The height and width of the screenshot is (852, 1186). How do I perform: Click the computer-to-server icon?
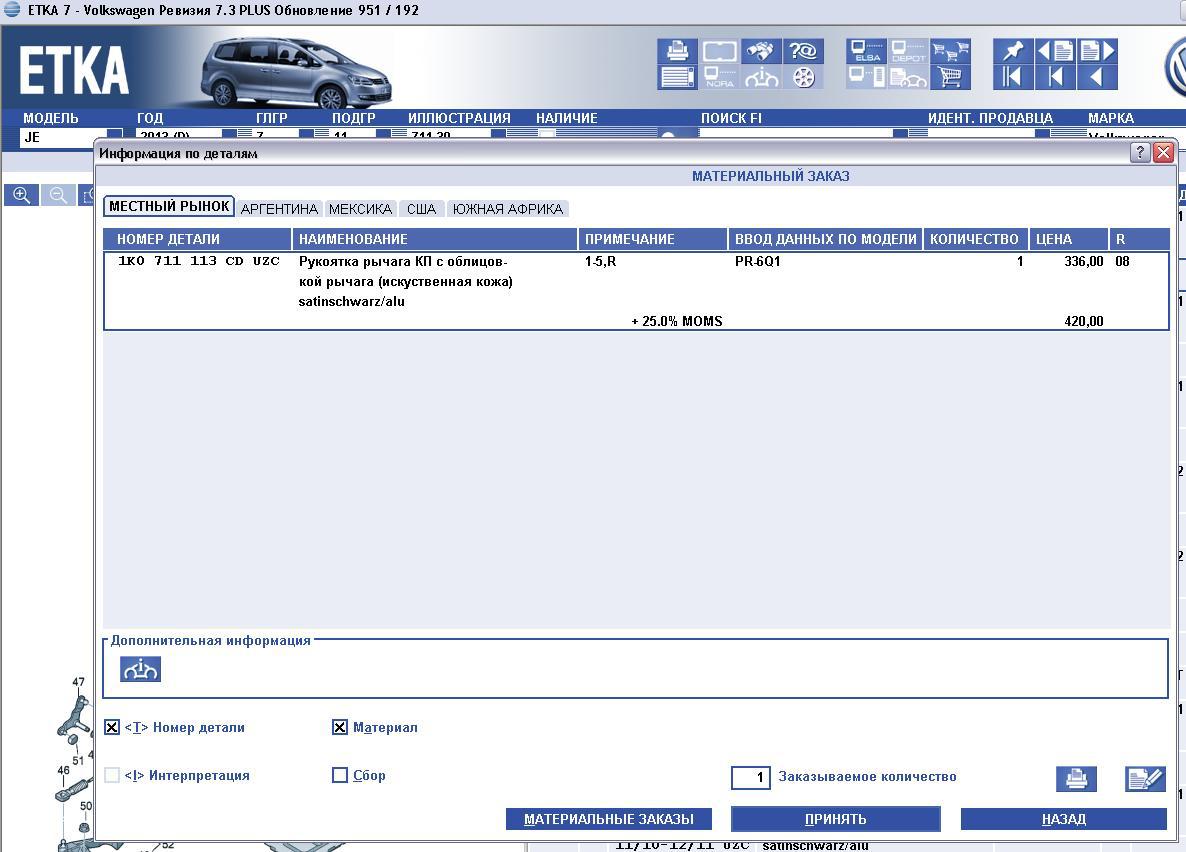[x=866, y=77]
